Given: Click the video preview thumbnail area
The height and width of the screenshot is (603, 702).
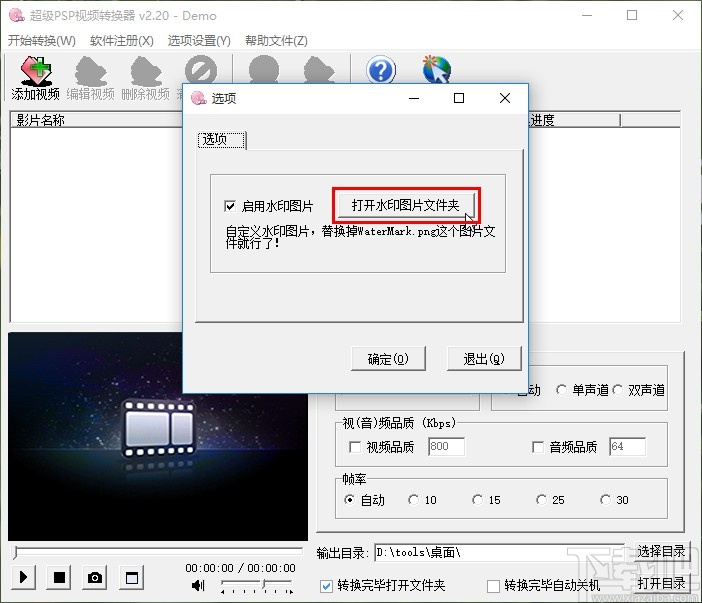Looking at the screenshot, I should tap(158, 436).
